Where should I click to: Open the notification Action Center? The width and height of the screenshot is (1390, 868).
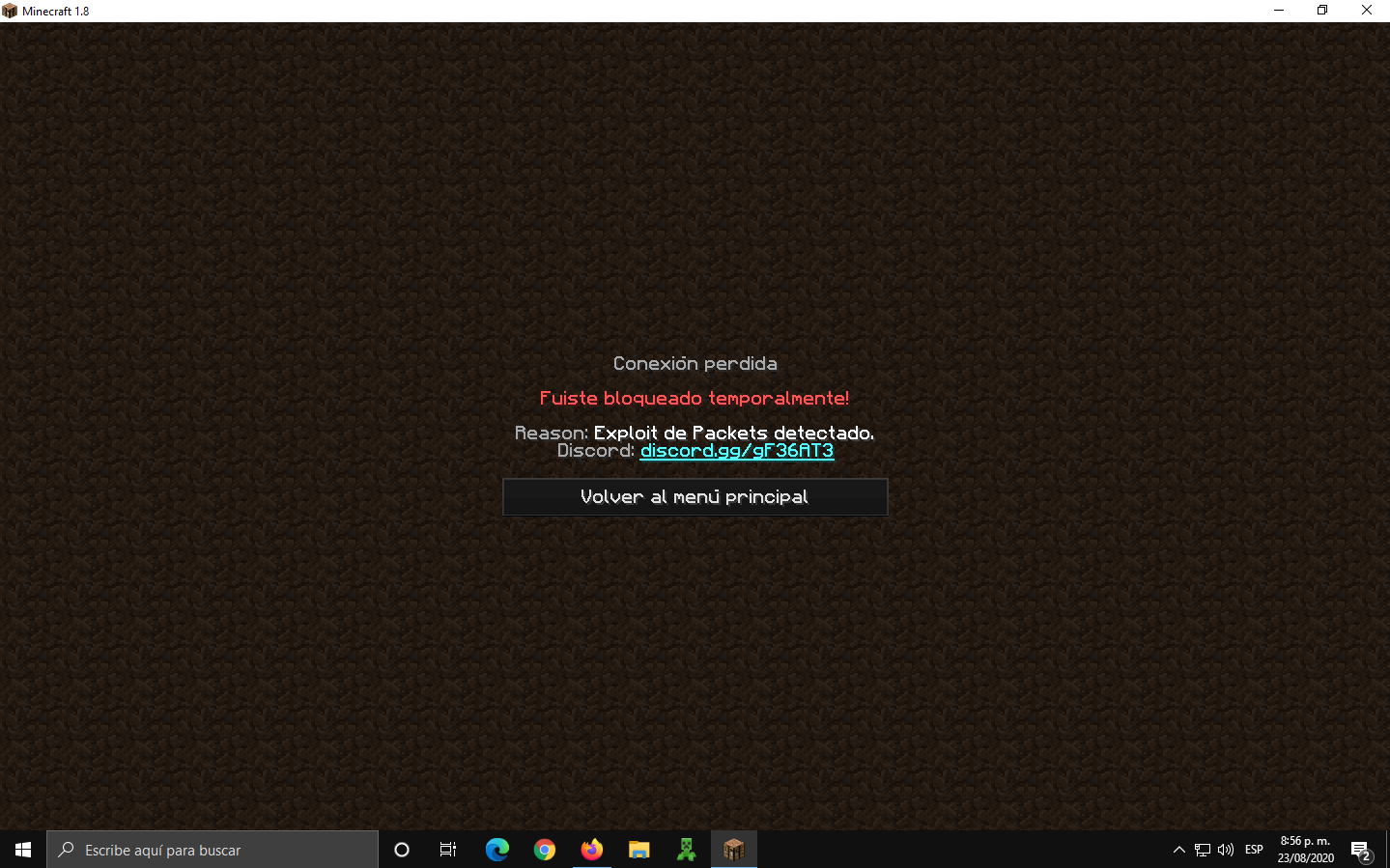coord(1361,850)
